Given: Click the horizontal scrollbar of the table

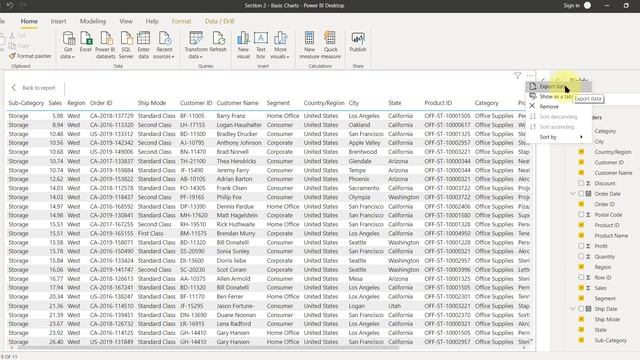Looking at the screenshot, I should 208,347.
